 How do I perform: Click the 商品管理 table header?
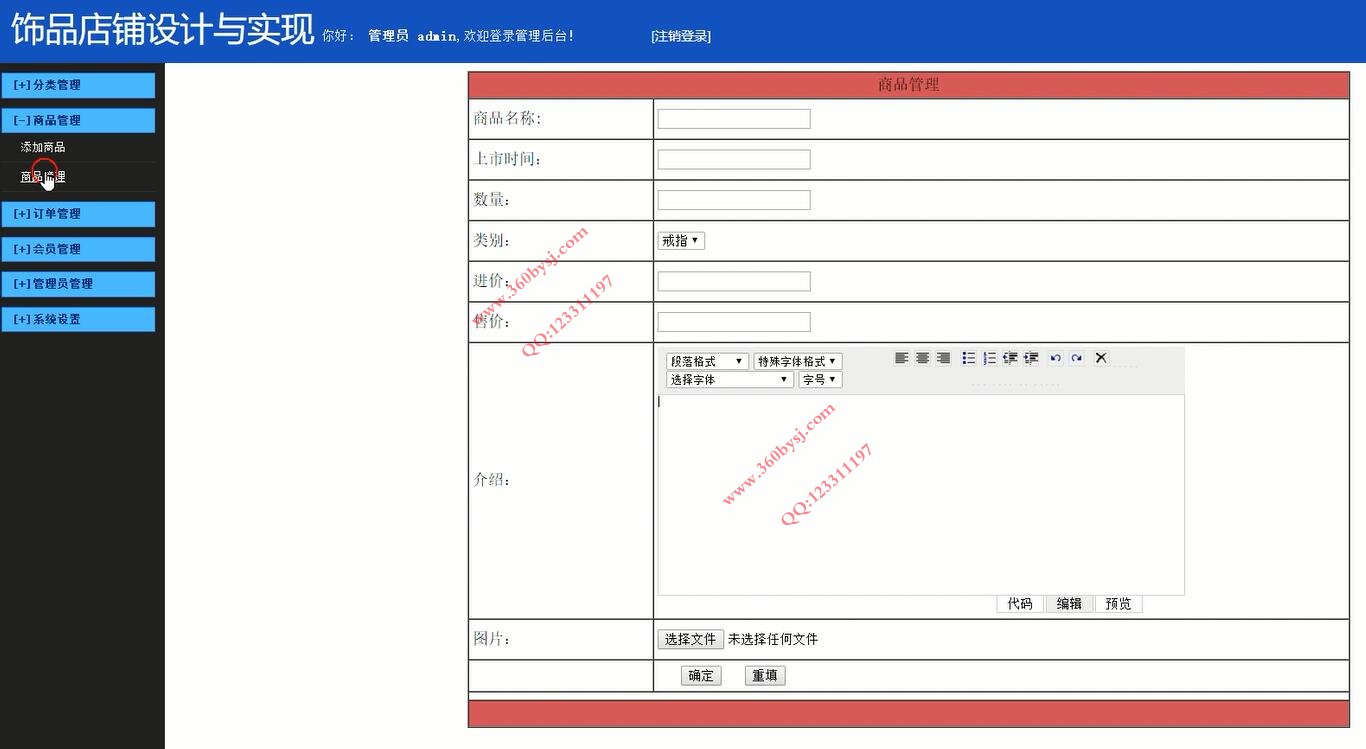(908, 85)
